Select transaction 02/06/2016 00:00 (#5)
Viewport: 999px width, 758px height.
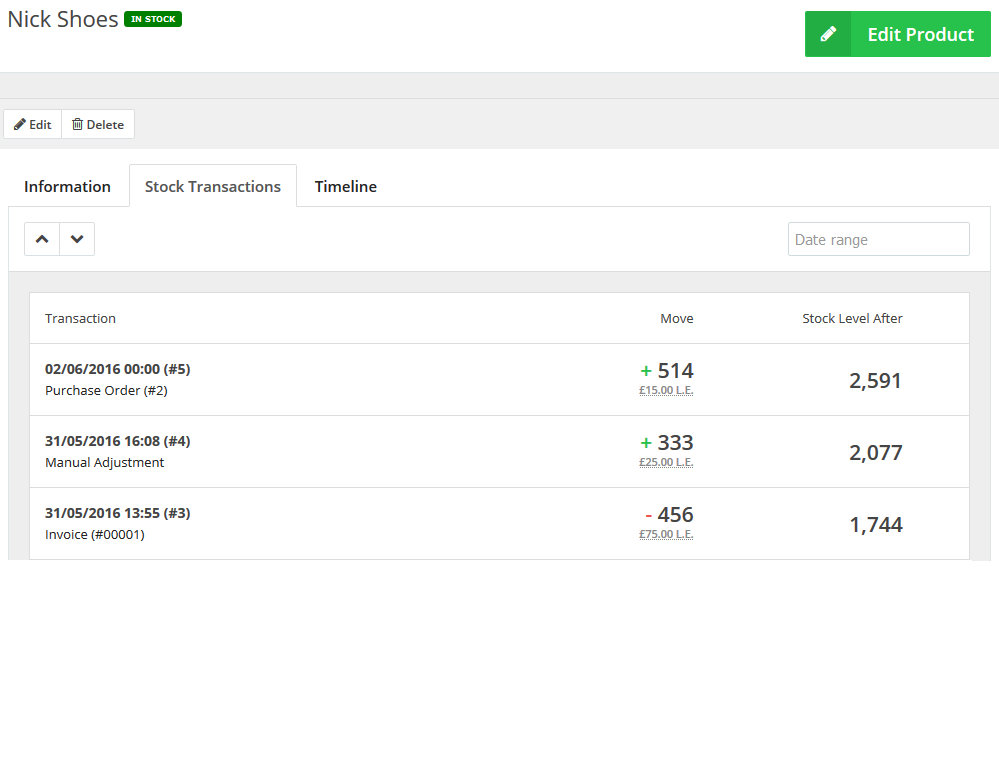pos(118,369)
